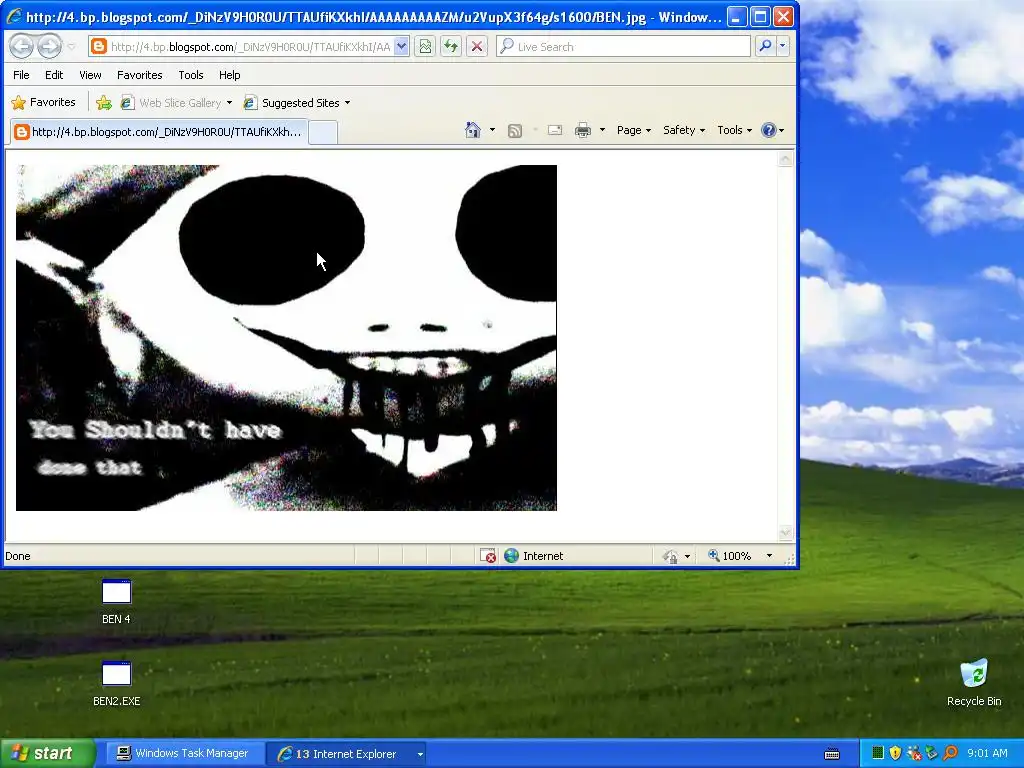Click the Blogger icon in the address bar

(x=99, y=46)
